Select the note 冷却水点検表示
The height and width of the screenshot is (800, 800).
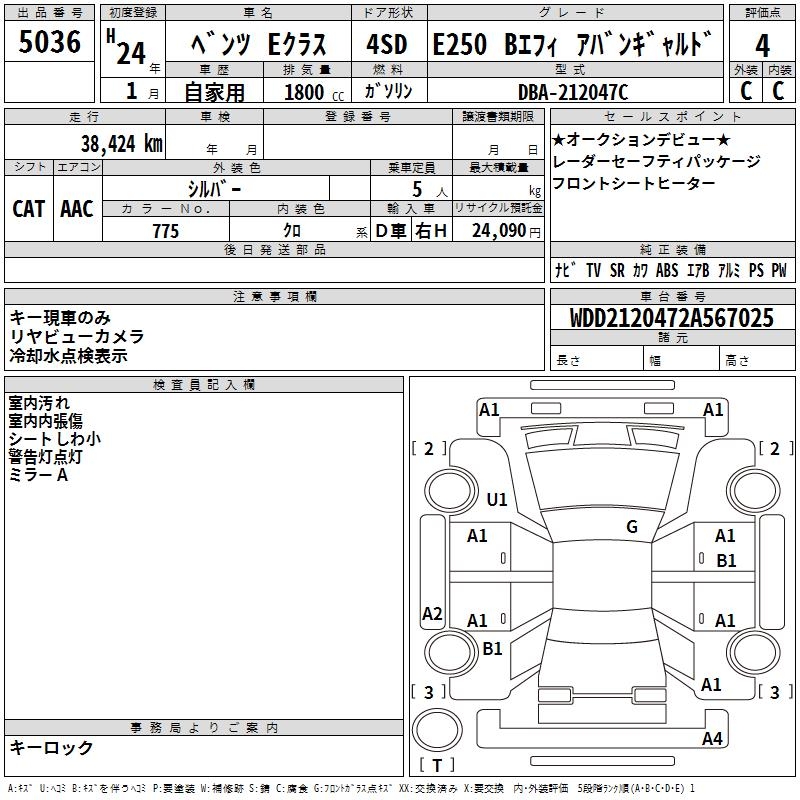pos(68,356)
